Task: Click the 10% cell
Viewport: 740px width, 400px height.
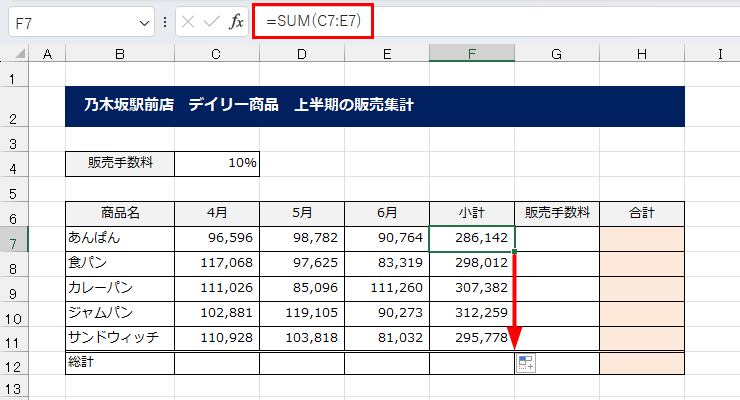Action: tap(217, 164)
